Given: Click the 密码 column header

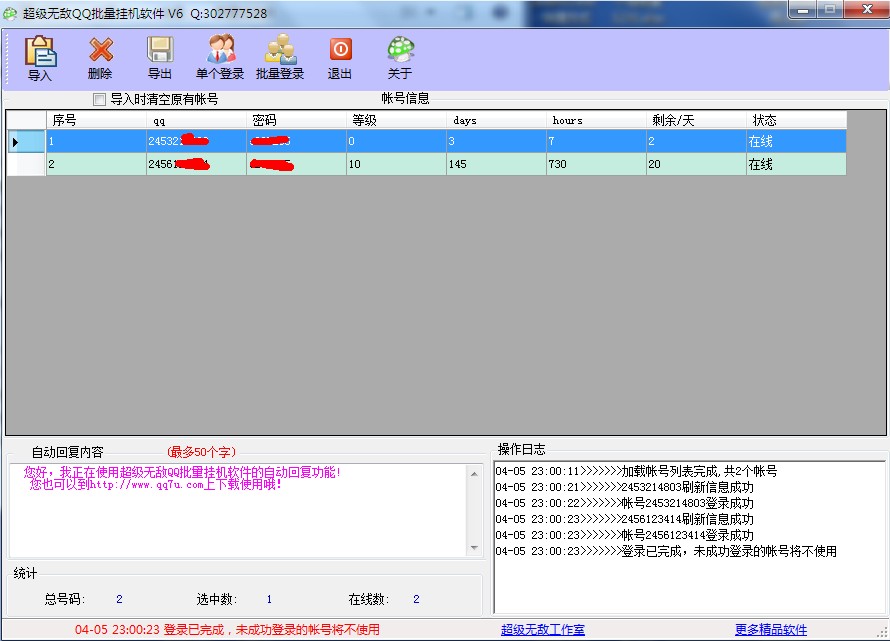Looking at the screenshot, I should (x=296, y=120).
